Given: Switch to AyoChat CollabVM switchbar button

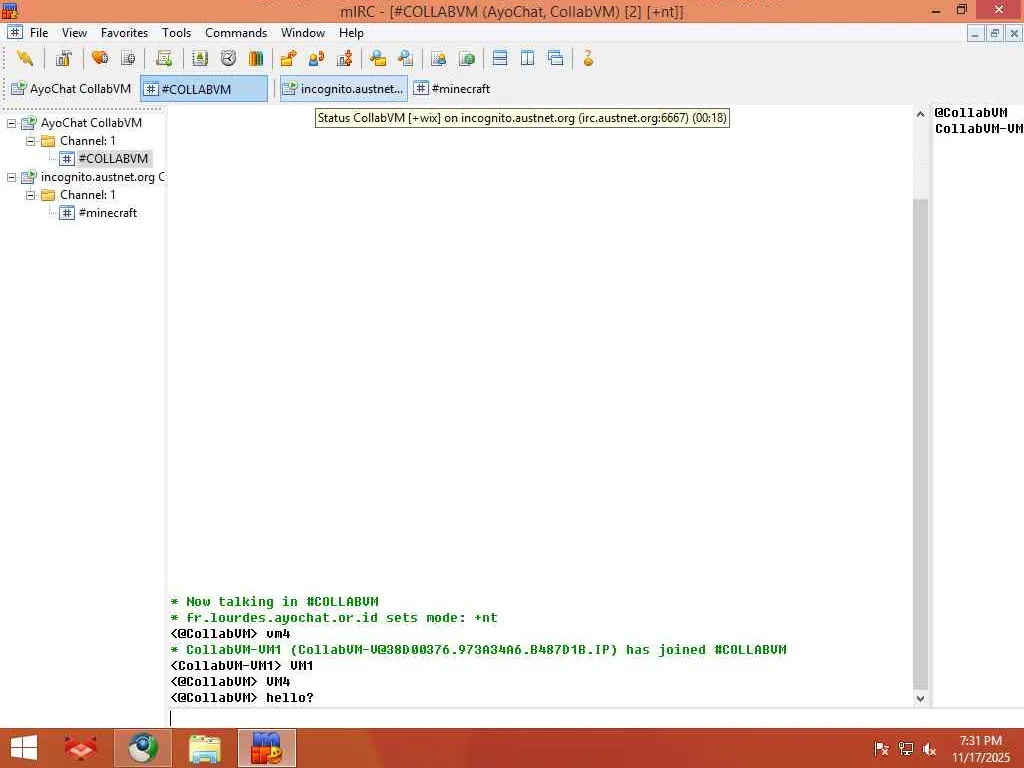Looking at the screenshot, I should [71, 89].
